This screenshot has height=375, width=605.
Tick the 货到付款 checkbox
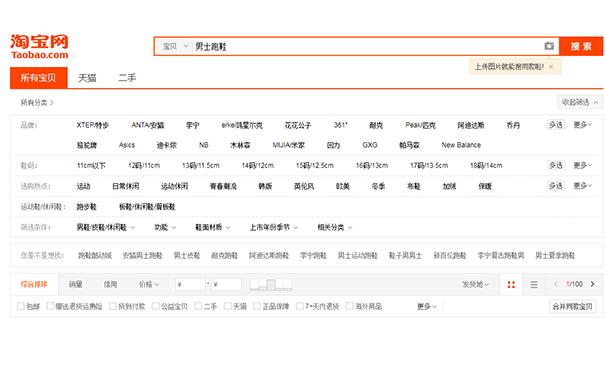113,306
